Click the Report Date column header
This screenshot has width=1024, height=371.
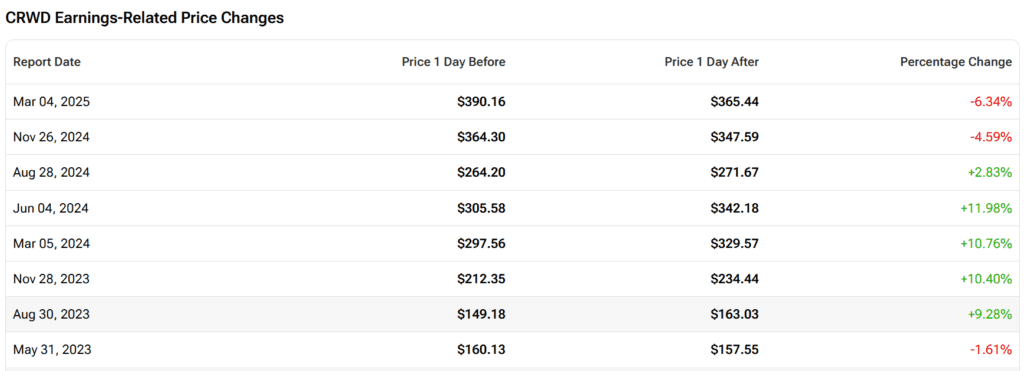point(47,62)
